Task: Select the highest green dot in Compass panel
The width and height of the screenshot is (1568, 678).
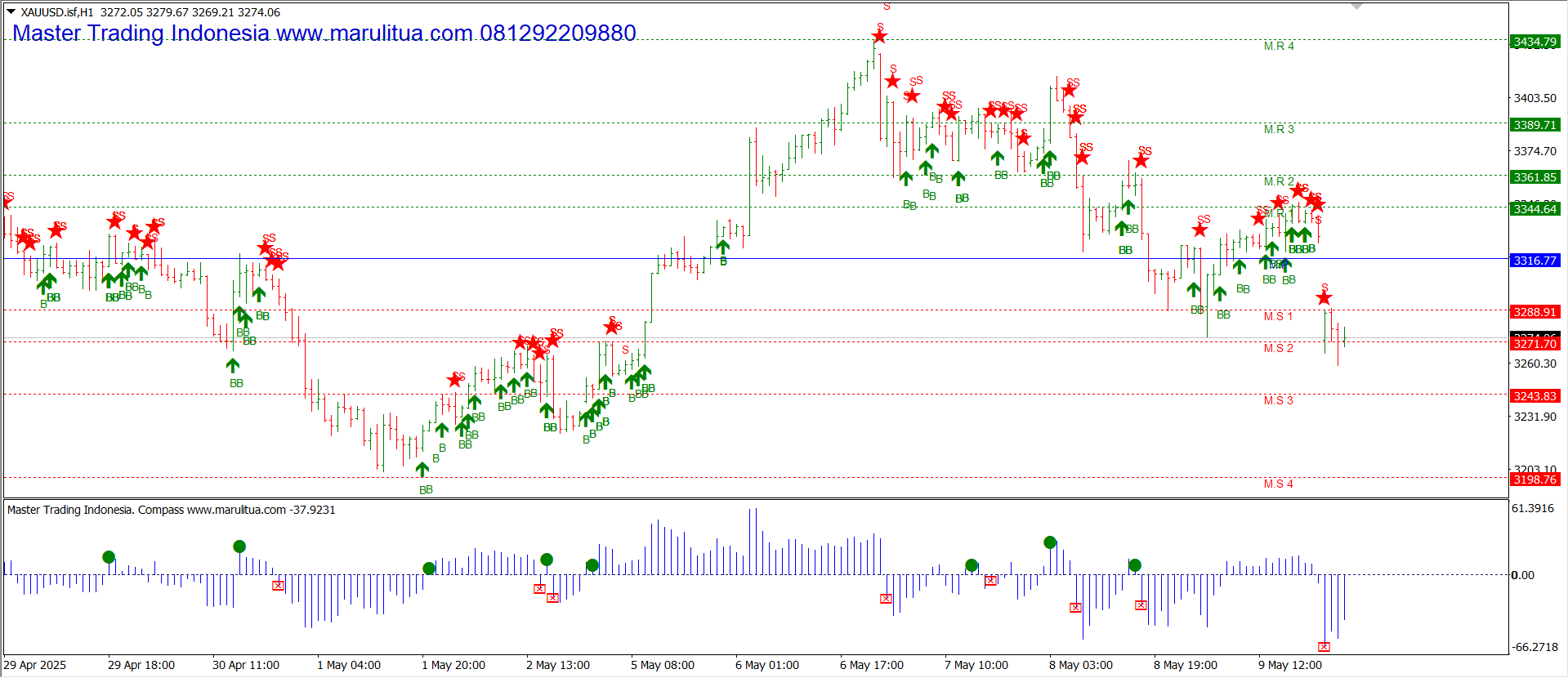Action: point(1050,542)
